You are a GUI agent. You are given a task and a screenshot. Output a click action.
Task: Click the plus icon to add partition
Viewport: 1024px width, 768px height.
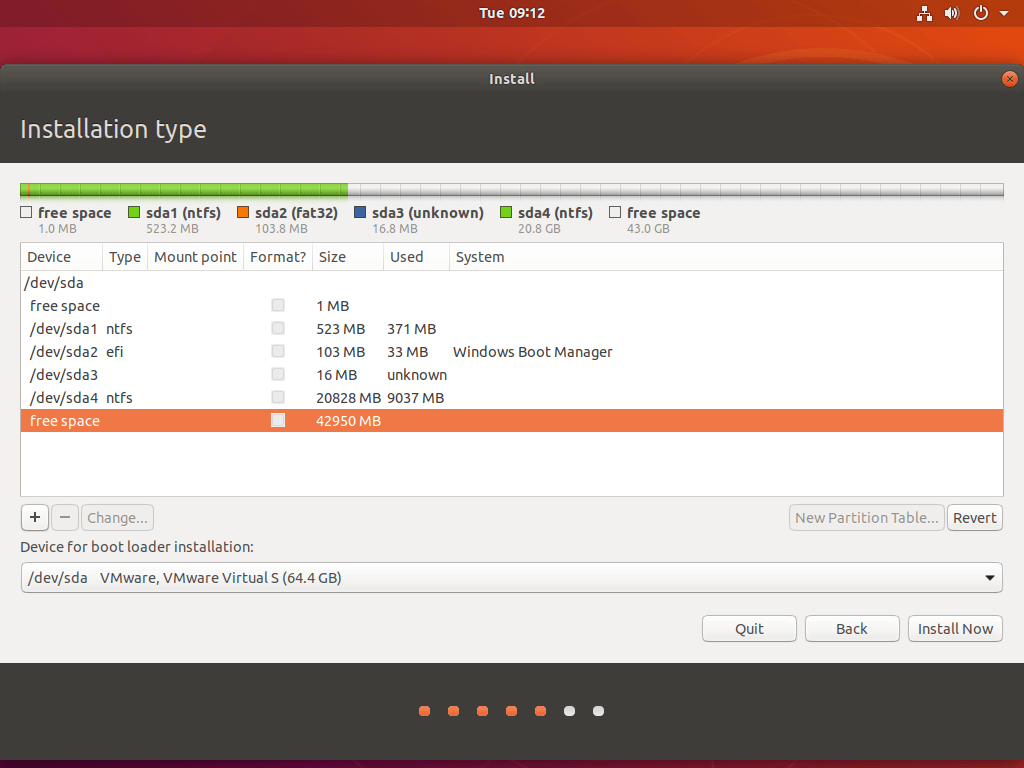click(x=35, y=517)
